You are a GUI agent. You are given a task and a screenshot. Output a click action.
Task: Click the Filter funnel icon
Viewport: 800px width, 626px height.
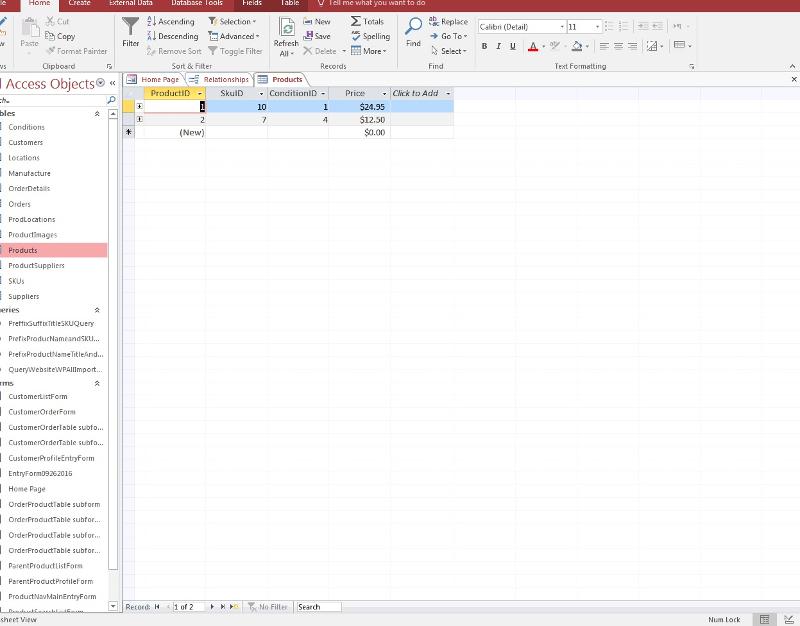coord(130,28)
